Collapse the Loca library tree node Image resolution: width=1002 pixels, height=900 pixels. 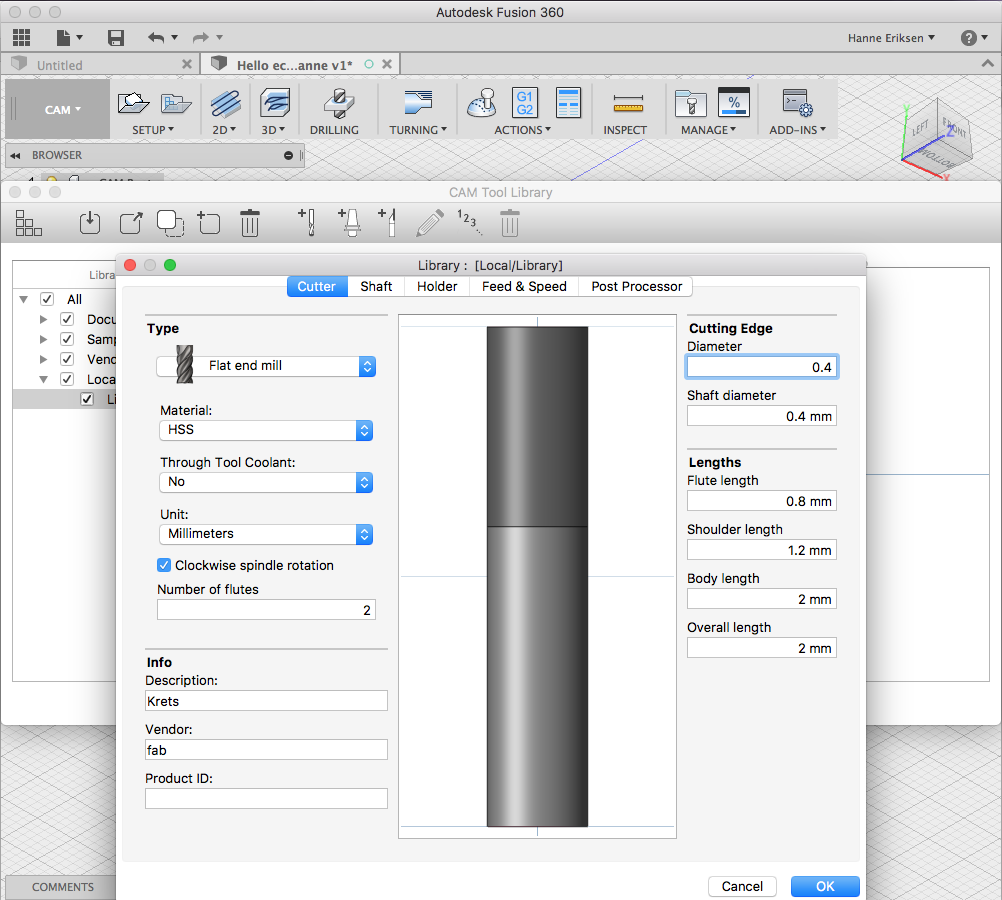click(43, 379)
